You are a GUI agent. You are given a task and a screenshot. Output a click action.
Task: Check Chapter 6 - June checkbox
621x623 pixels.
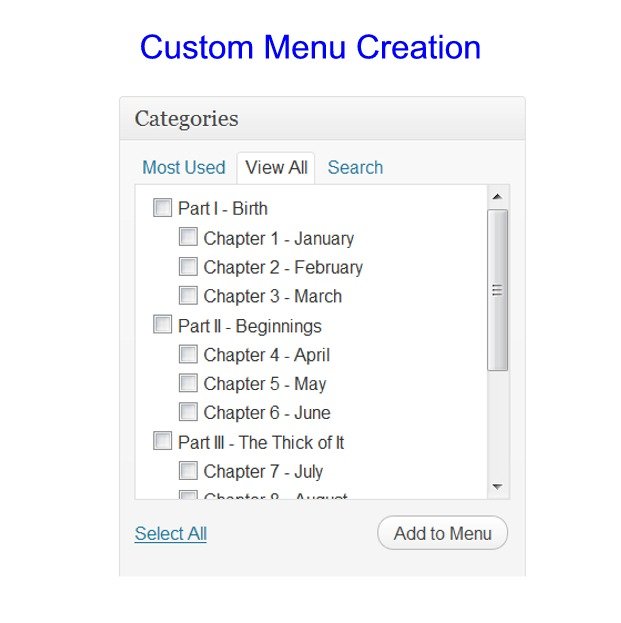click(x=188, y=412)
